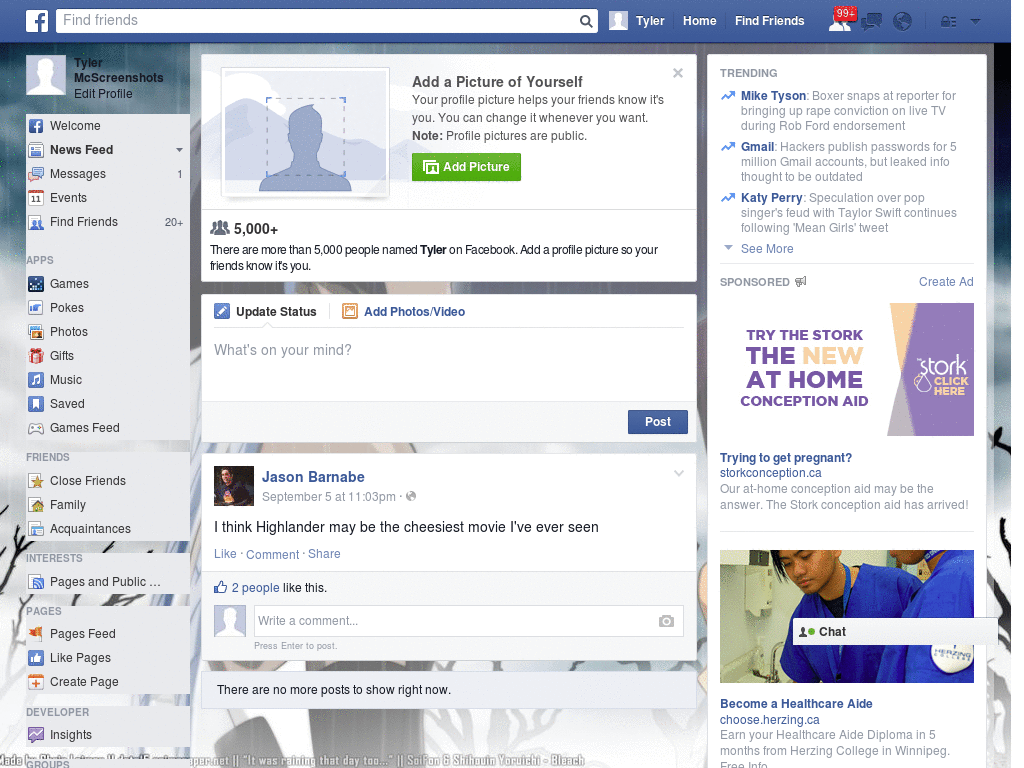
Task: Click the Saved bookmark icon
Action: pyautogui.click(x=36, y=404)
